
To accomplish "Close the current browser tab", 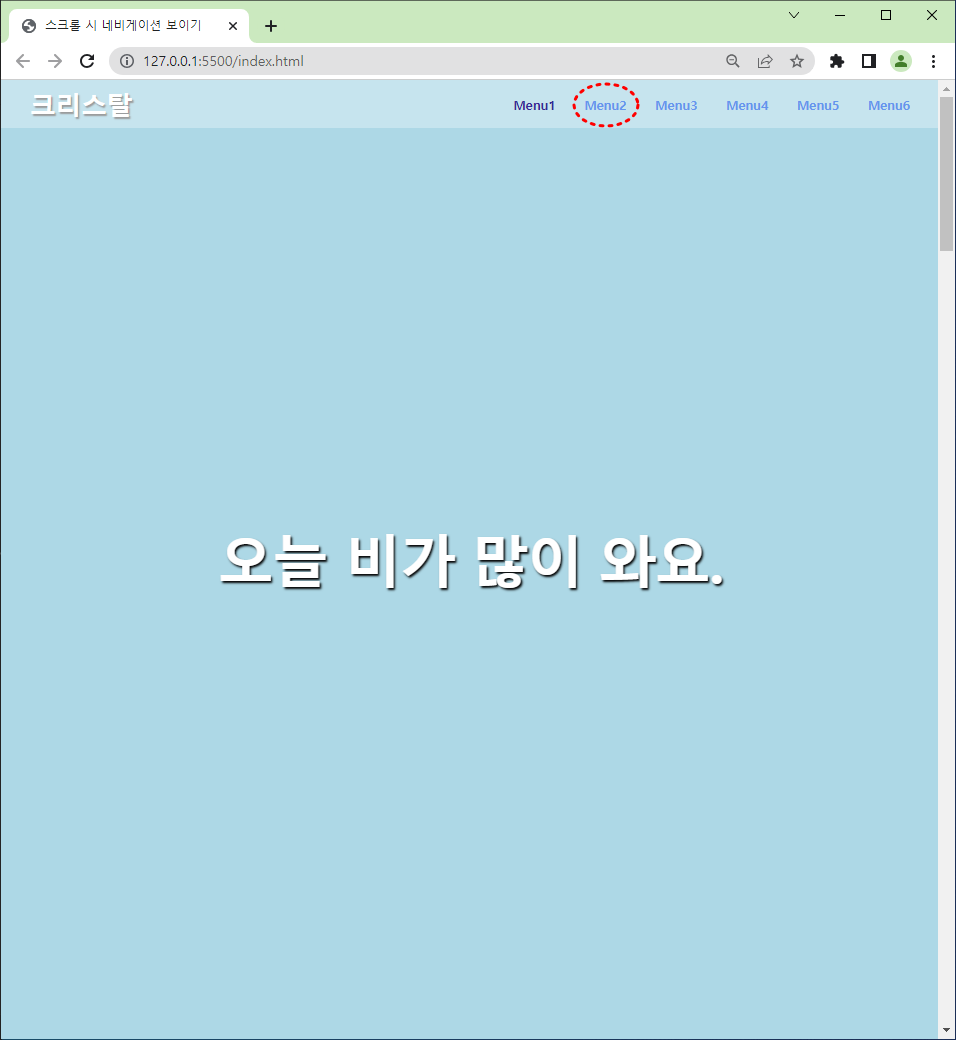I will point(233,26).
